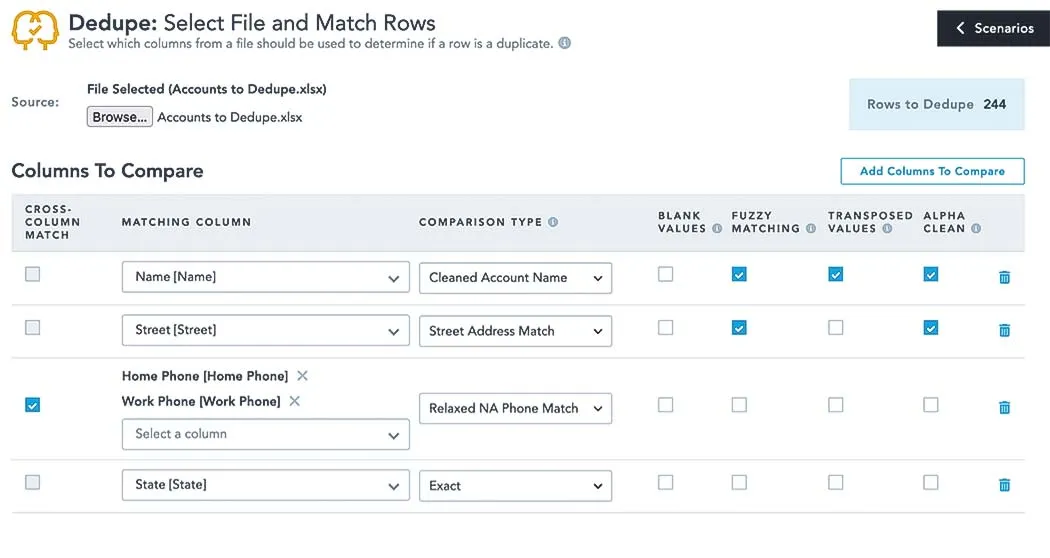1050x558 pixels.
Task: Click the Cross-Column Match header
Action: tap(52, 222)
